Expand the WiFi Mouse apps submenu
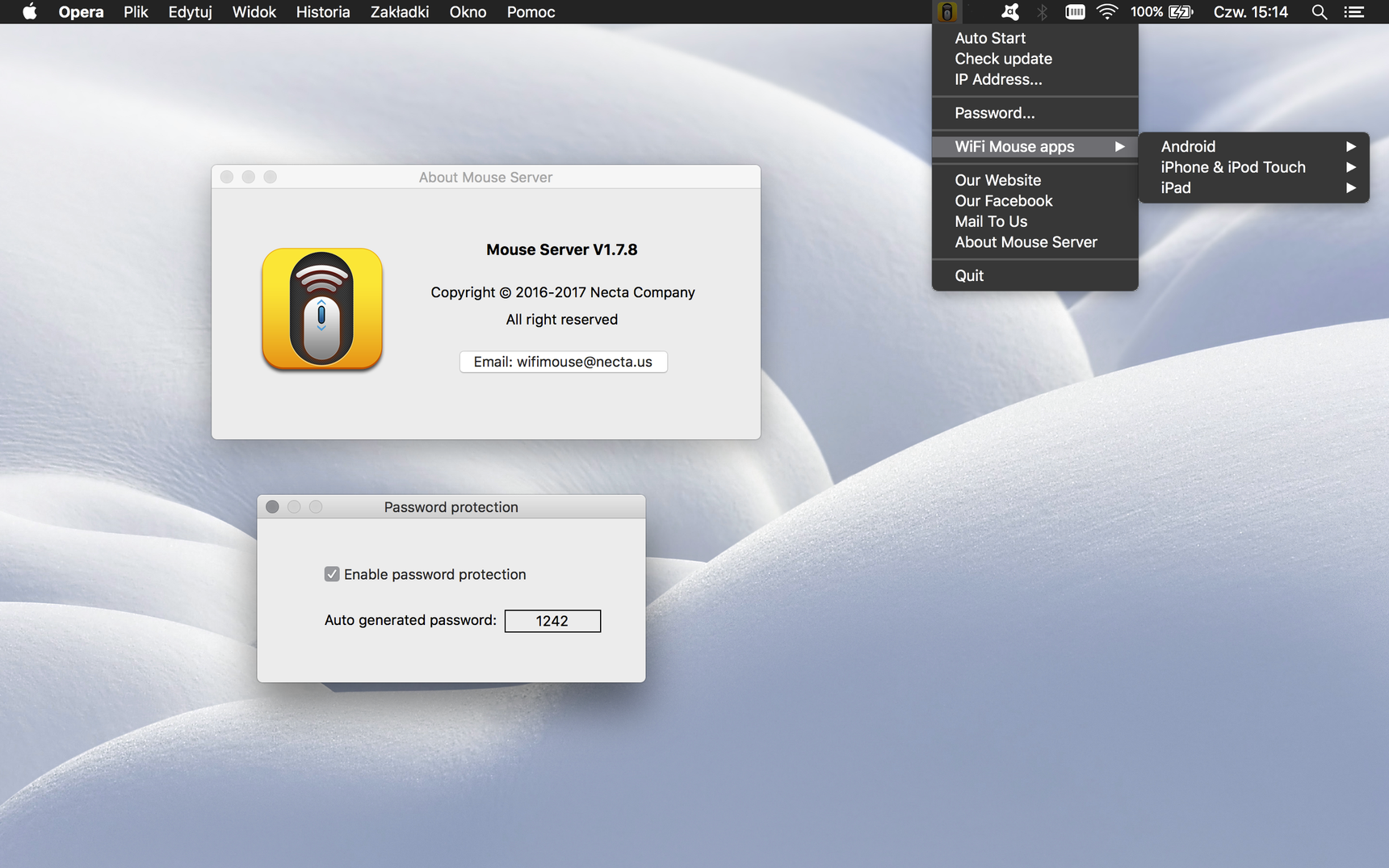1389x868 pixels. (x=1035, y=147)
